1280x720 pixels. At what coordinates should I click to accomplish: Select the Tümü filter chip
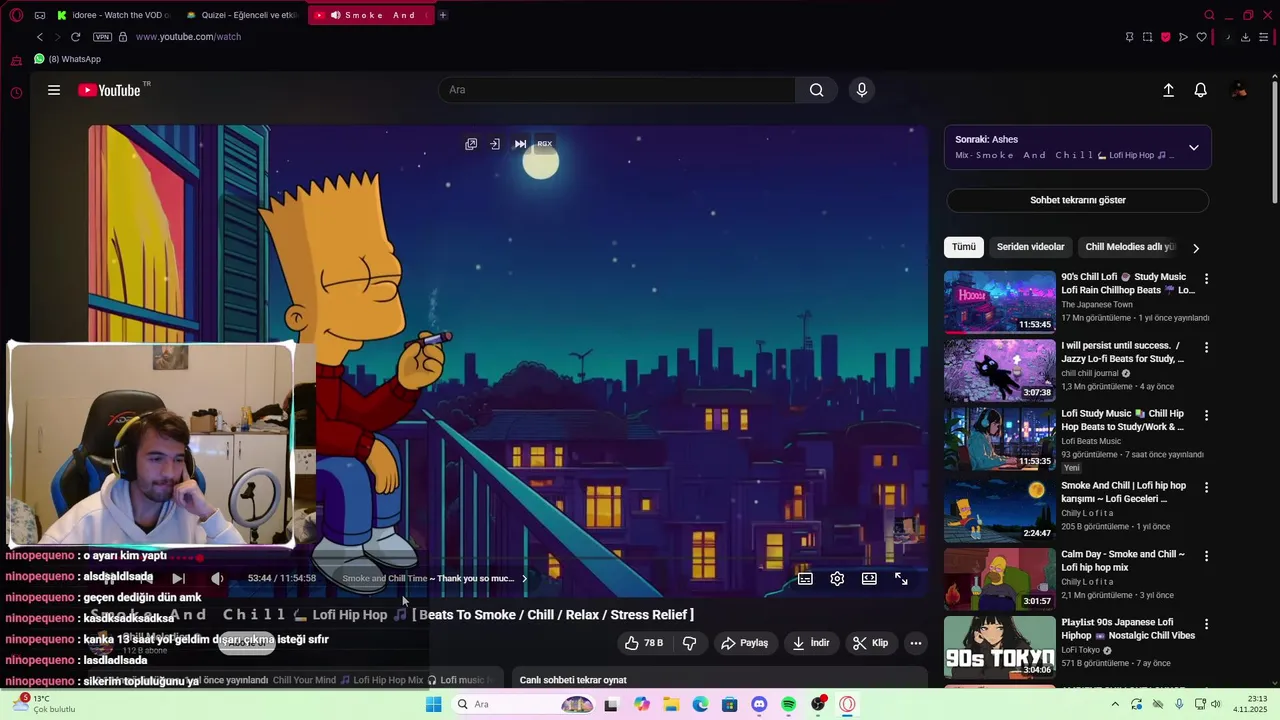[x=964, y=247]
